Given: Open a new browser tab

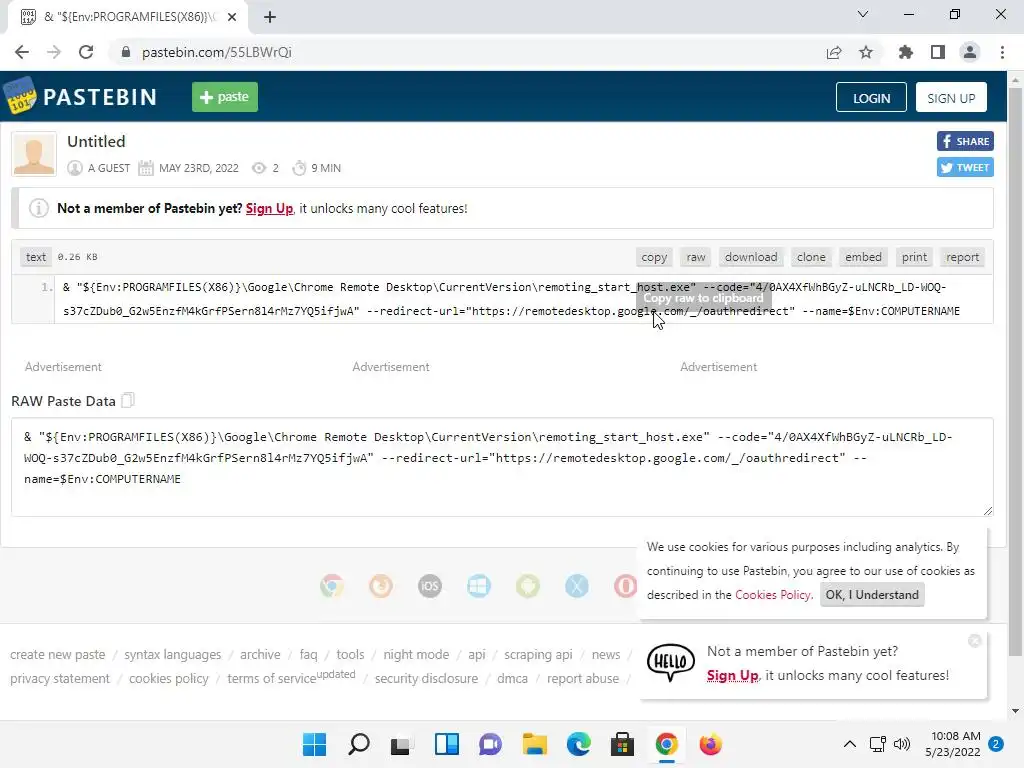Looking at the screenshot, I should 270,17.
